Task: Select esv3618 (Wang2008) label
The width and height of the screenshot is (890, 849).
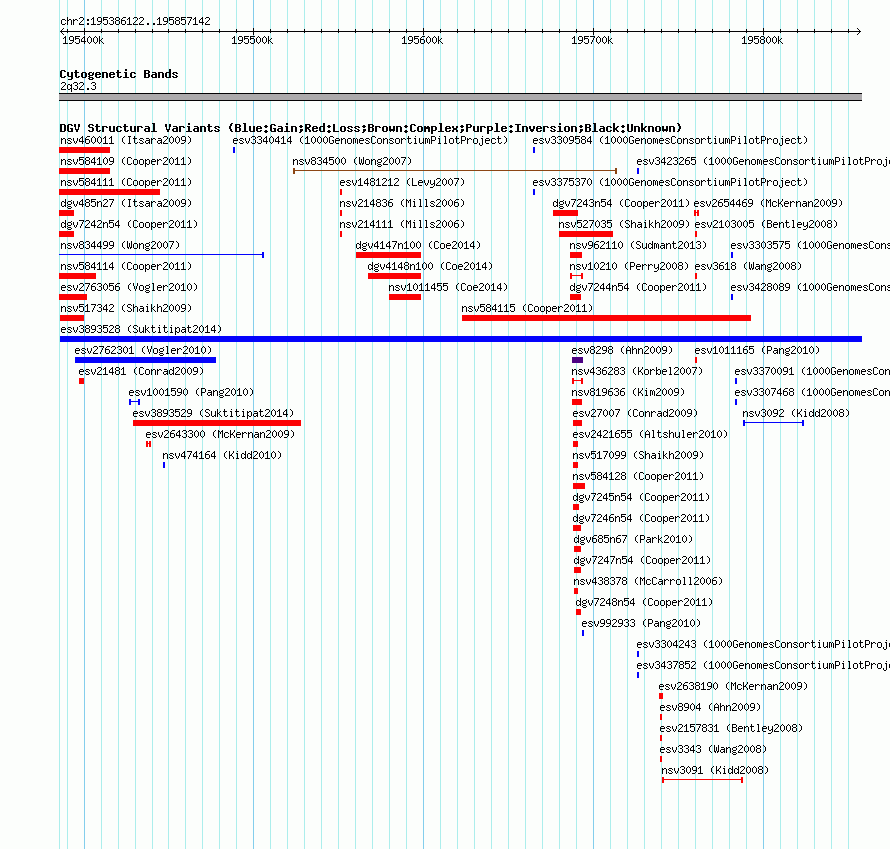Action: tap(748, 266)
